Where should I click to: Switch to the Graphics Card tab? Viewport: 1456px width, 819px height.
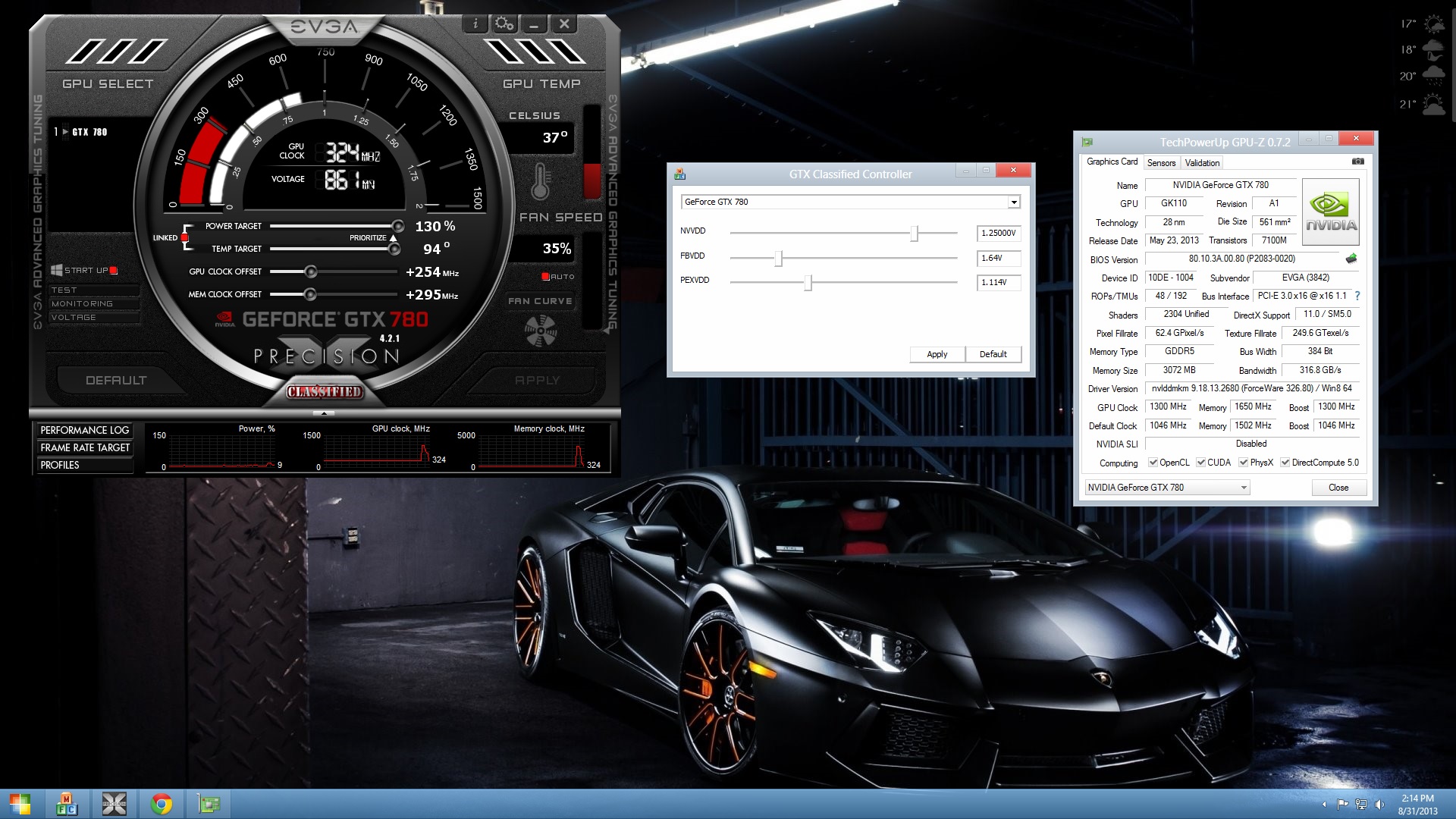coord(1112,162)
